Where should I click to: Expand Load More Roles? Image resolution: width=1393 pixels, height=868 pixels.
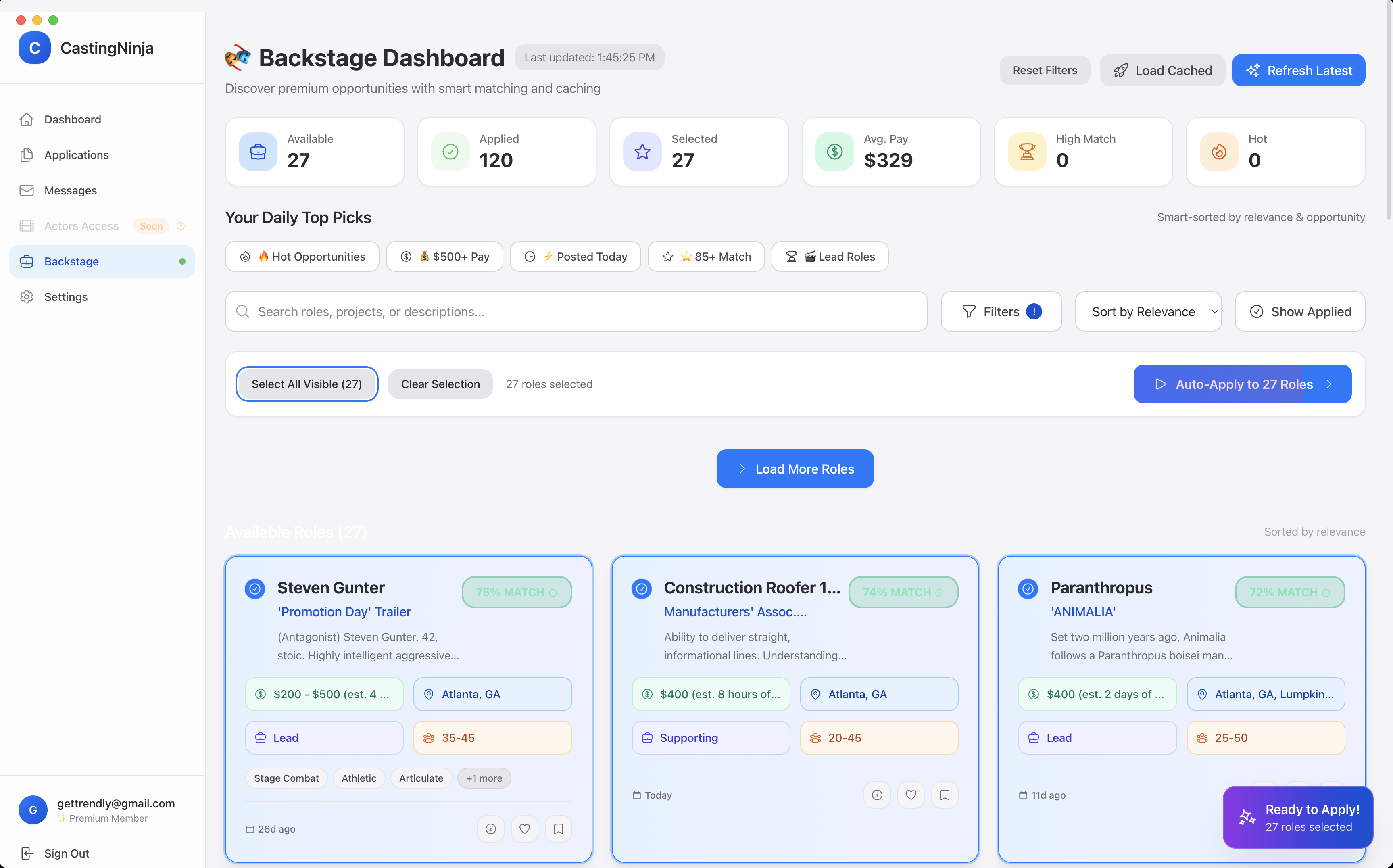[x=795, y=468]
